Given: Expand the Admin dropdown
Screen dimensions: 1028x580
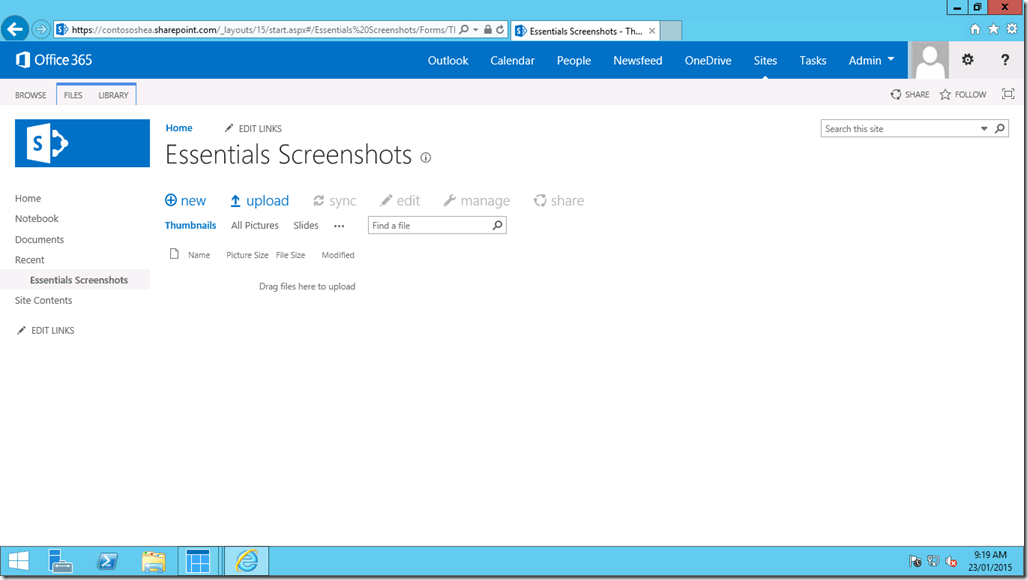Looking at the screenshot, I should (x=869, y=60).
